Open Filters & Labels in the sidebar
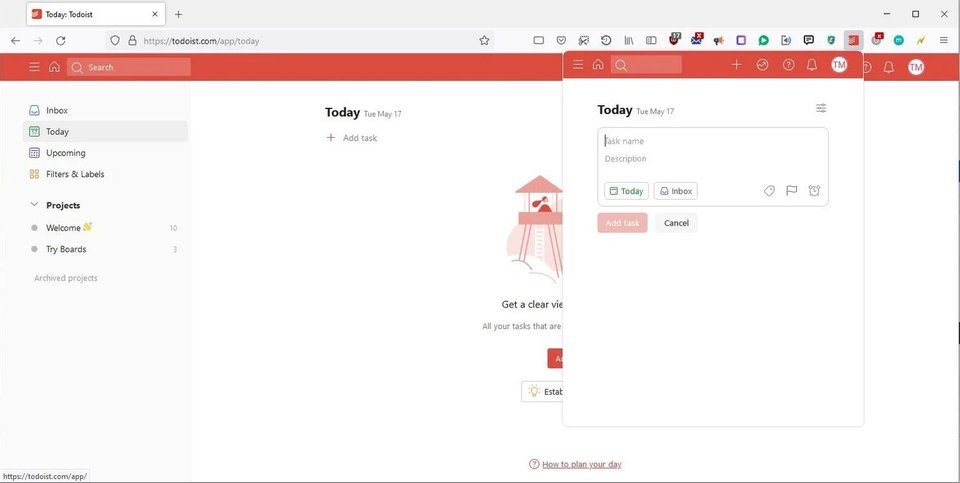Screen dimensions: 960x483 click(x=105, y=174)
